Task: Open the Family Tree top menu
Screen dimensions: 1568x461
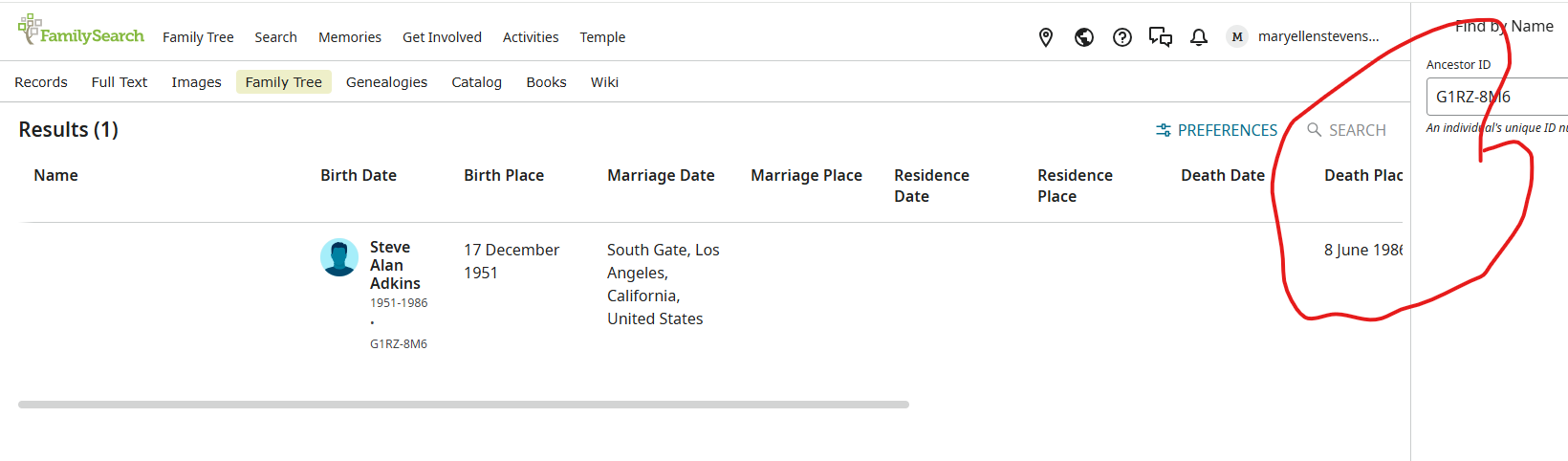Action: (x=198, y=37)
